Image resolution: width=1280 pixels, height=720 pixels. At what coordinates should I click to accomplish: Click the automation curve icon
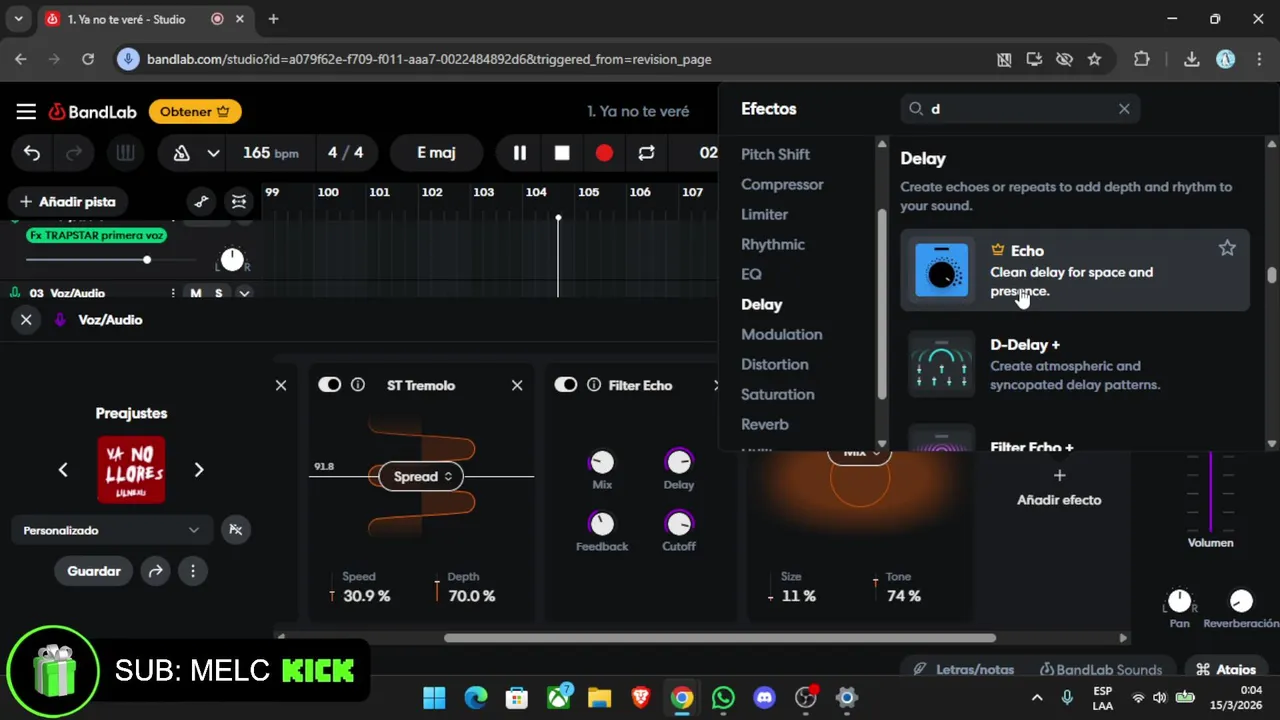click(202, 202)
